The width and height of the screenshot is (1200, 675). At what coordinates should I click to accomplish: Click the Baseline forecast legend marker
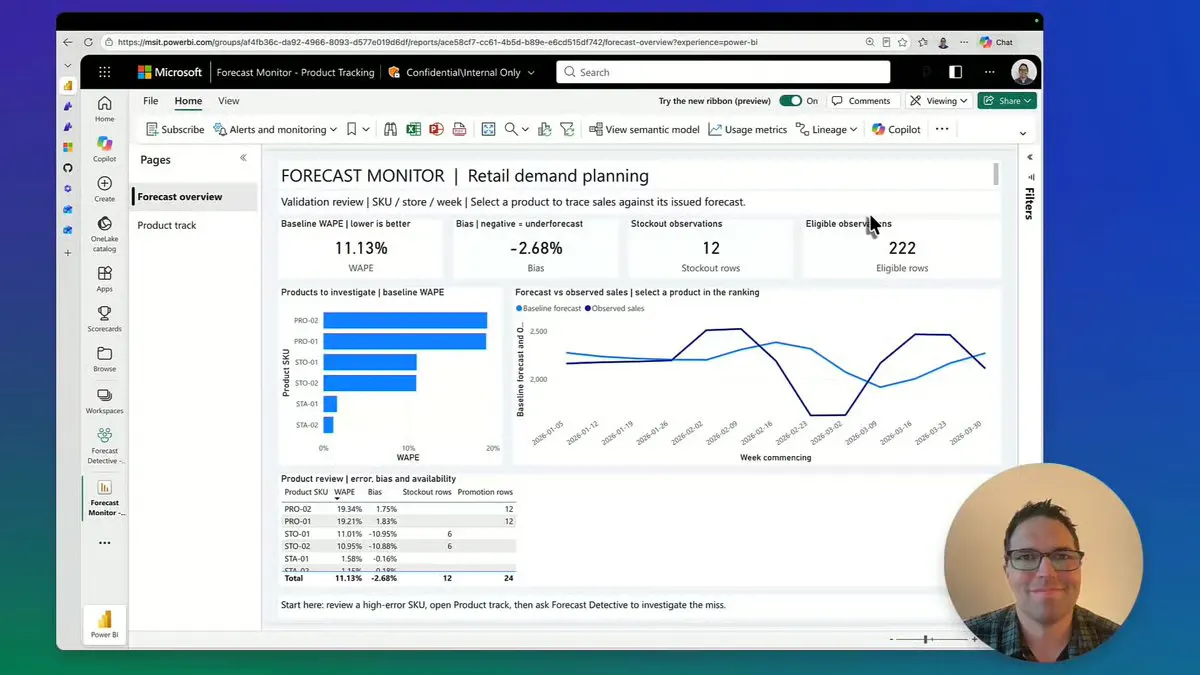(519, 309)
